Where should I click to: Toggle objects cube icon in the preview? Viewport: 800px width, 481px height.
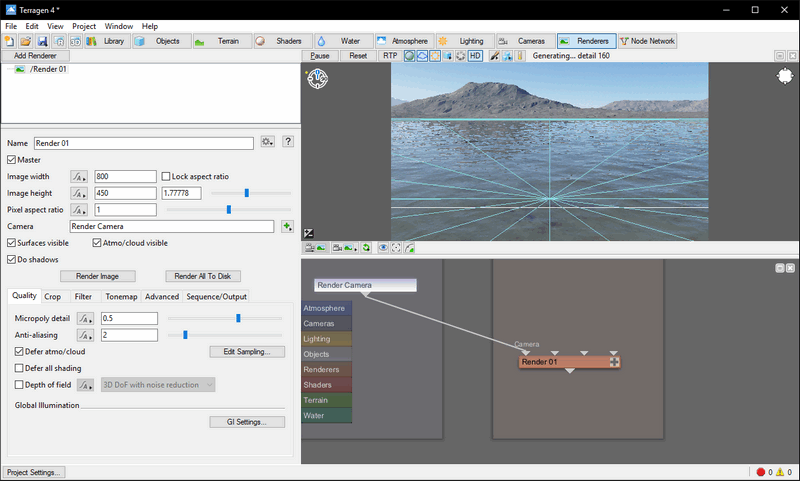[447, 56]
